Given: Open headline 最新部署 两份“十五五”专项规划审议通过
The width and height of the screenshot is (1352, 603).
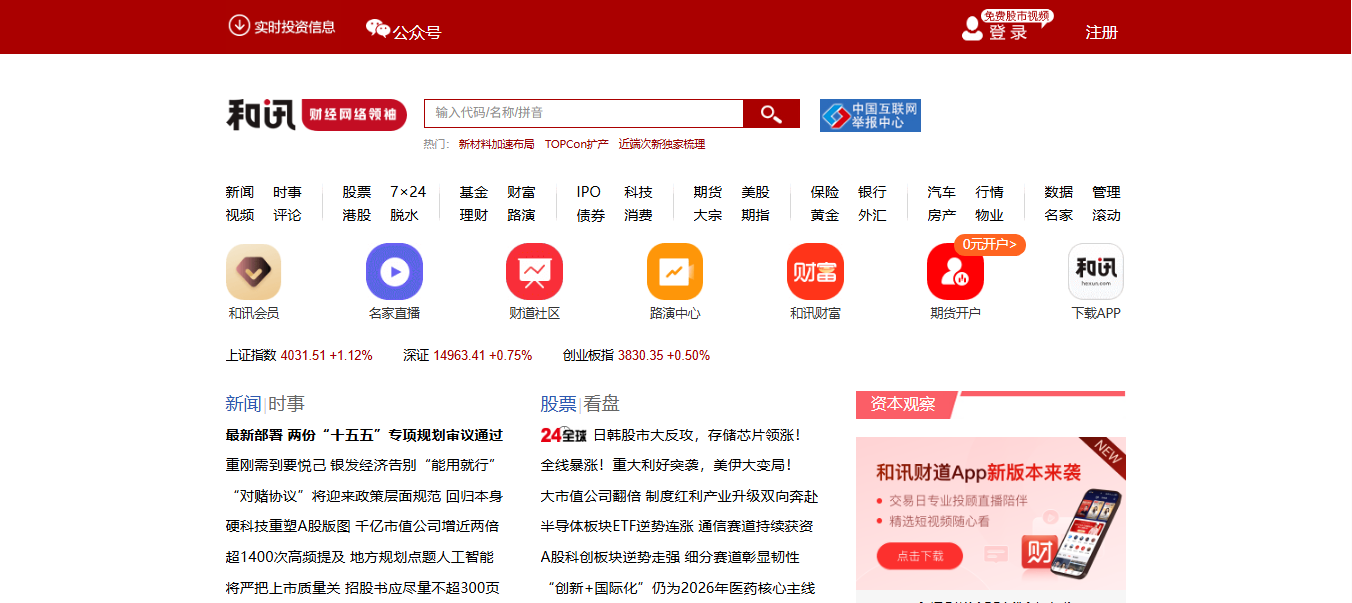Looking at the screenshot, I should 364,435.
